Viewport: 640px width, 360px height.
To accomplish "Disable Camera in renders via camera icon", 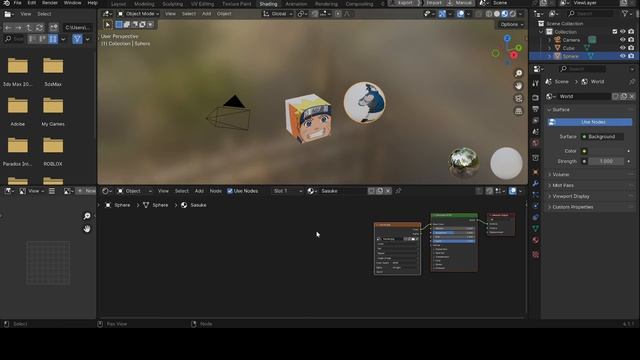I will 631,40.
